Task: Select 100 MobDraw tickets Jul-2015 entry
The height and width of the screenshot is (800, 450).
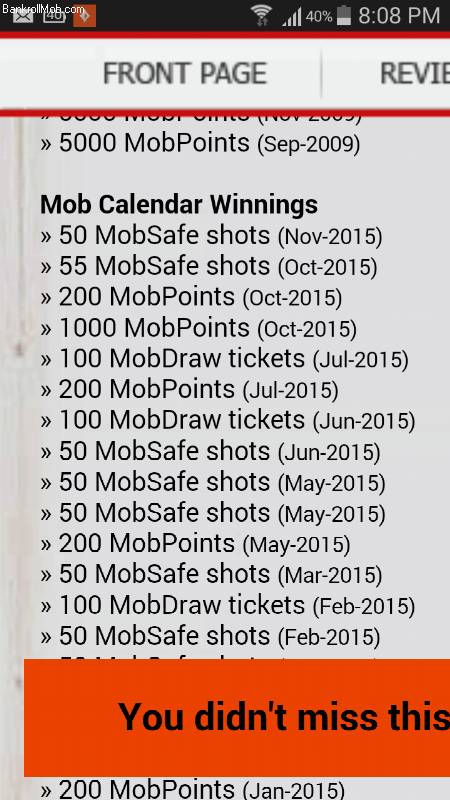Action: point(224,359)
